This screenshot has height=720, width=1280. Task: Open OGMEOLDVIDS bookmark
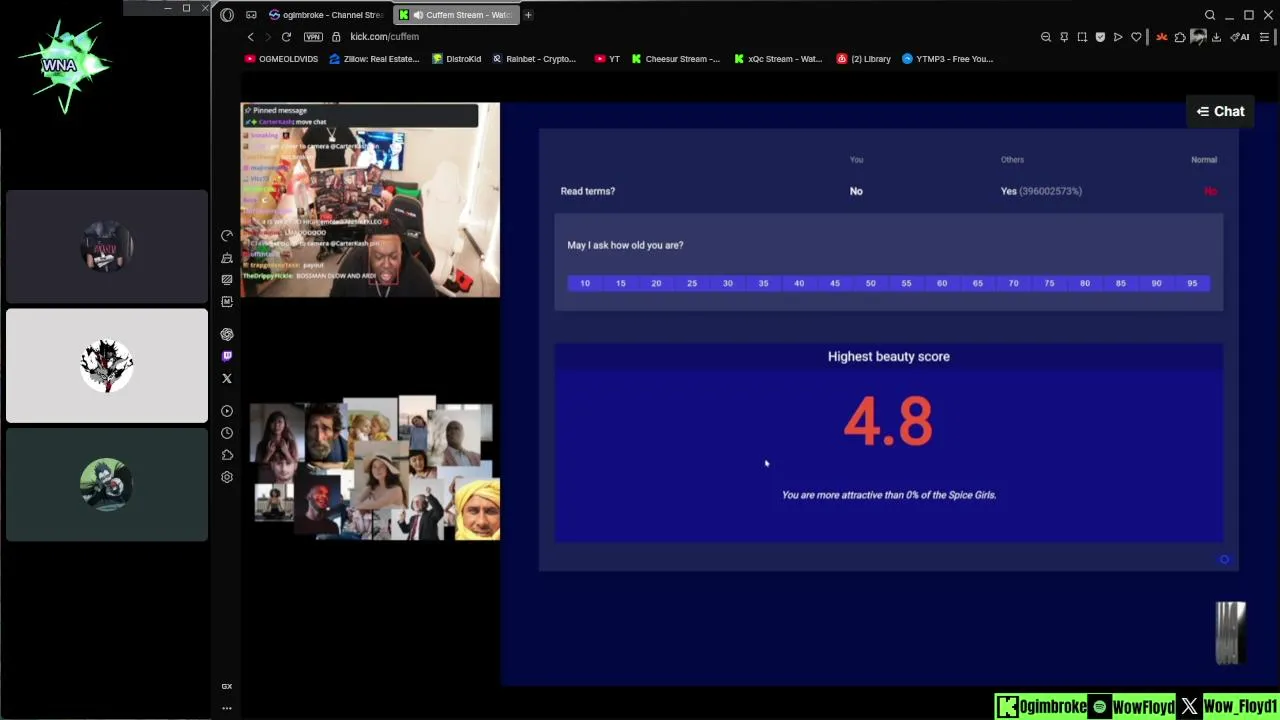(282, 59)
